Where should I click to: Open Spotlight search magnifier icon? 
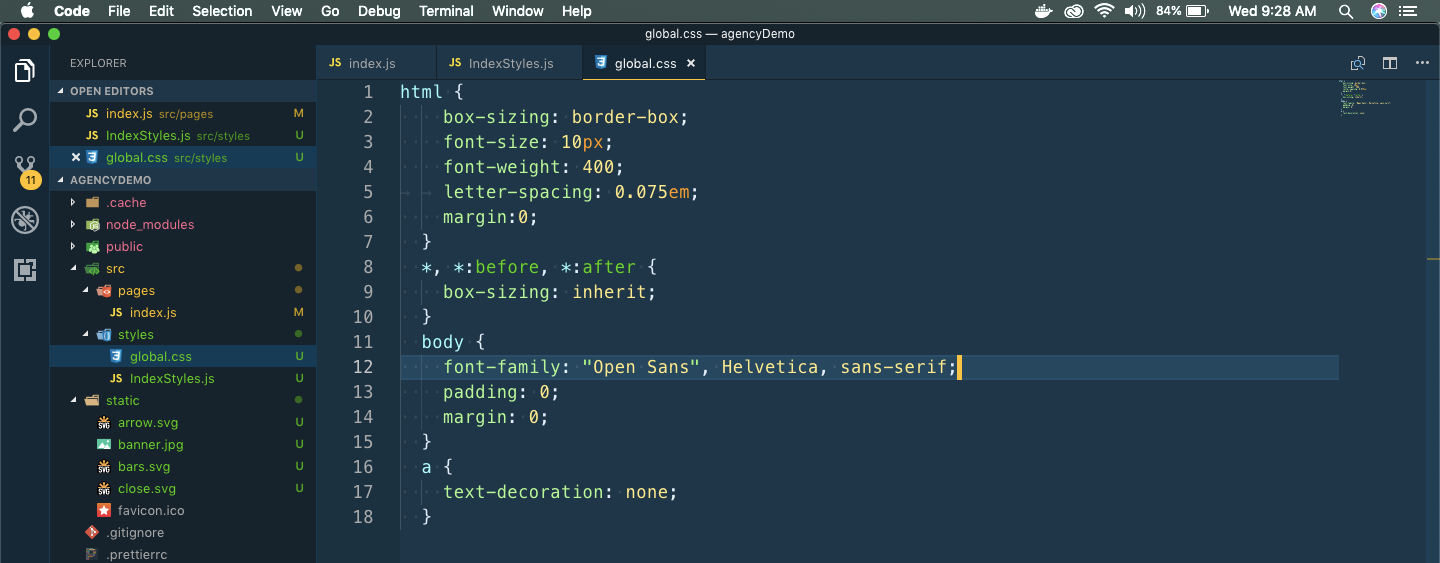click(1346, 11)
